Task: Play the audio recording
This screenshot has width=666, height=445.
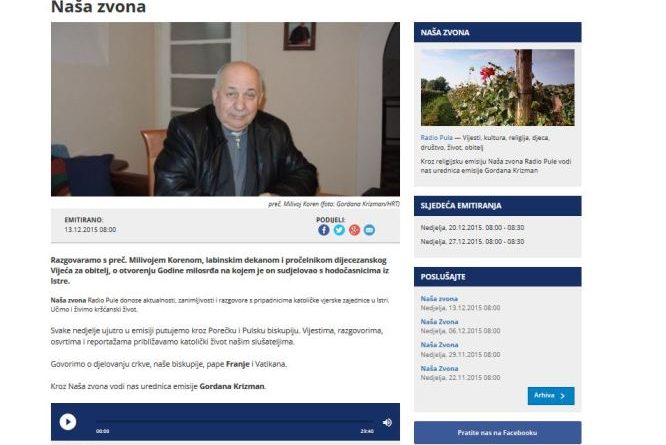Action: pyautogui.click(x=68, y=422)
